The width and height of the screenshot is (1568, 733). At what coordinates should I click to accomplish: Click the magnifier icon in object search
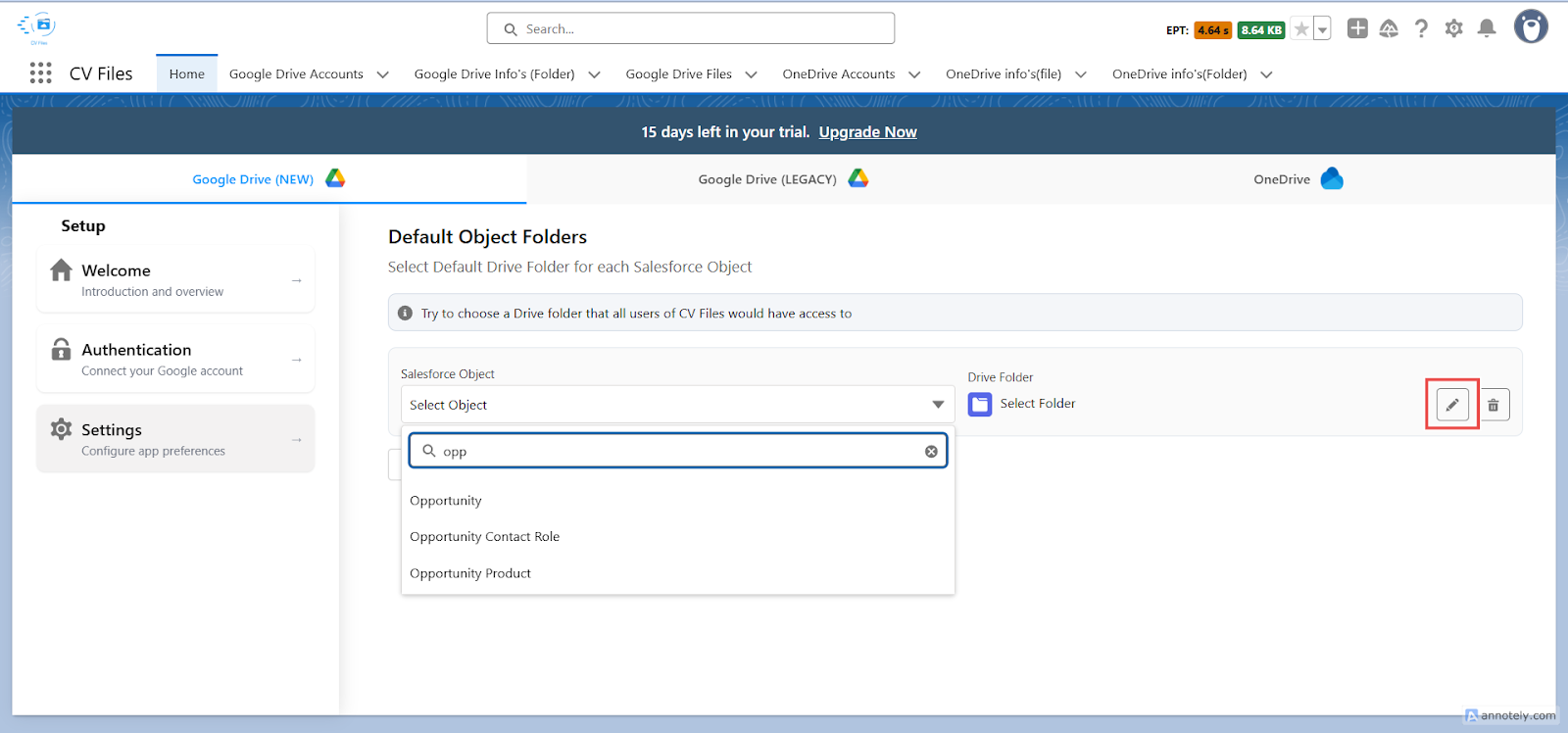428,451
